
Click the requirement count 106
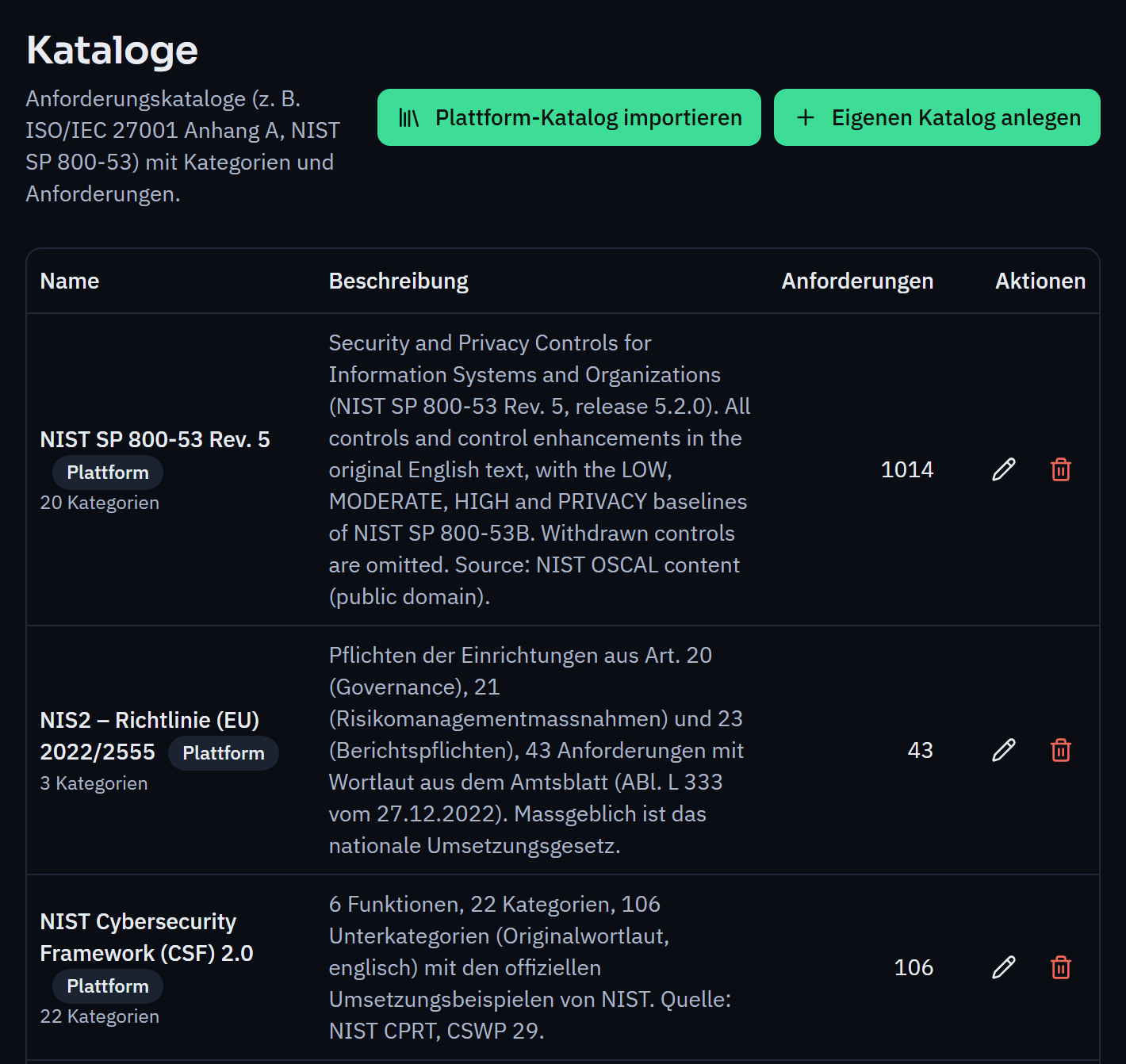coord(913,967)
